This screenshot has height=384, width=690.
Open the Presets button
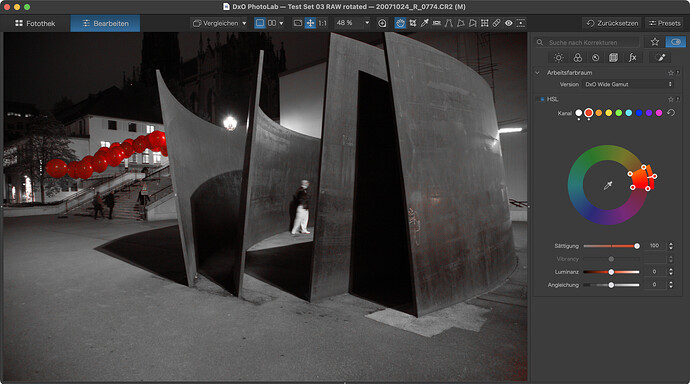click(664, 23)
